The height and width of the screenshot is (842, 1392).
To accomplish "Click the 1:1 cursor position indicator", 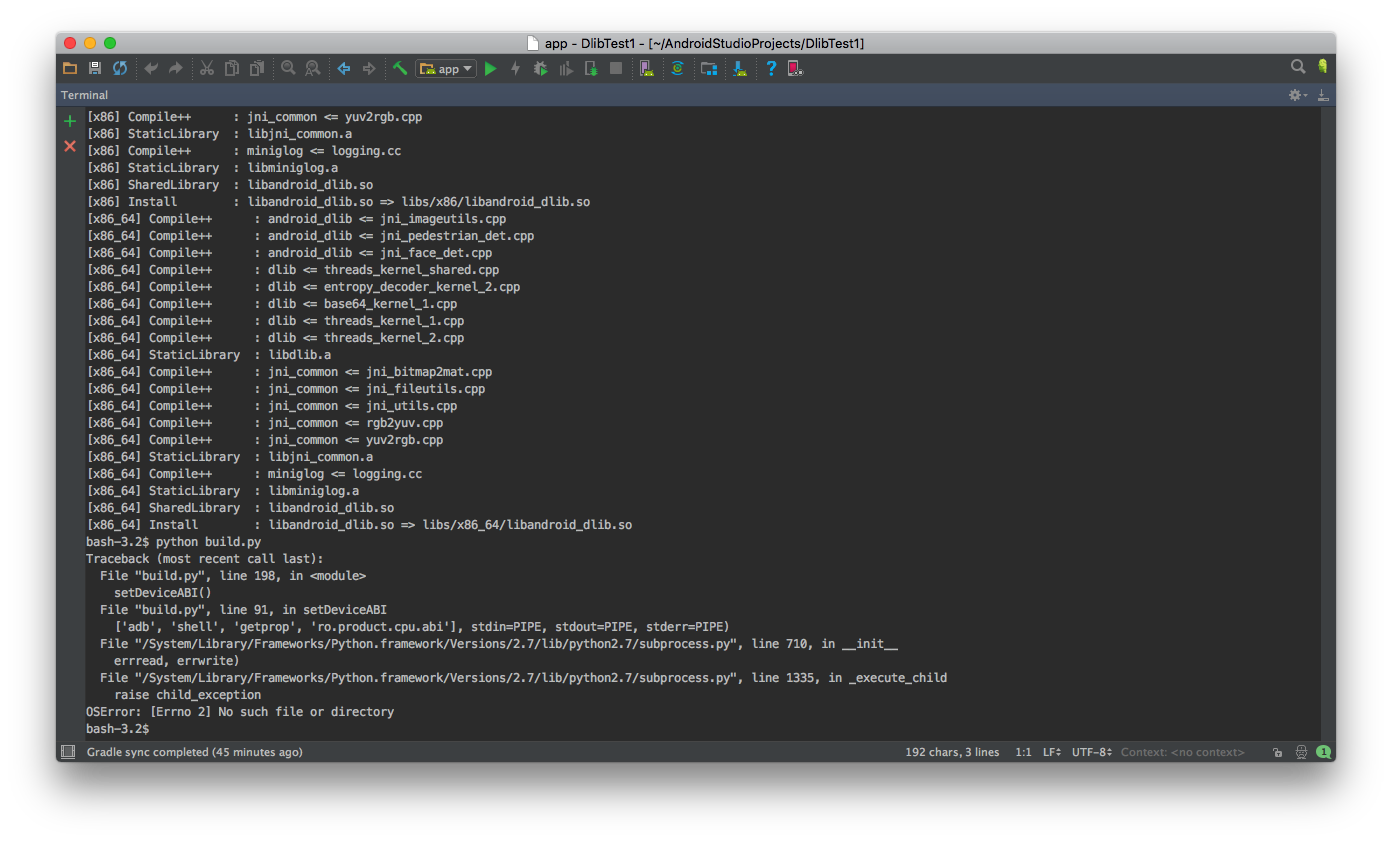I will [1023, 752].
